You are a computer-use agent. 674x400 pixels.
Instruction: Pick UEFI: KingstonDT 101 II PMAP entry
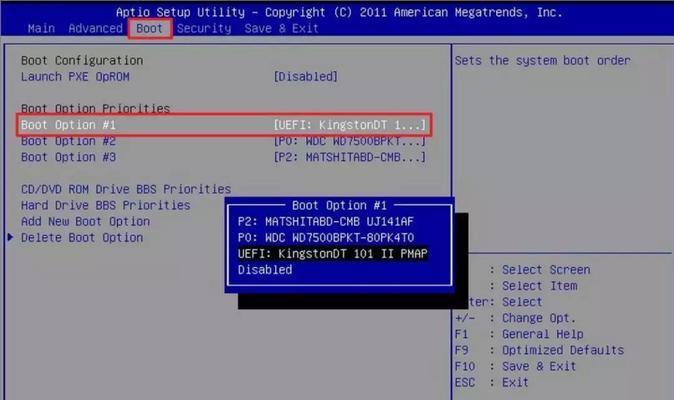coord(332,254)
